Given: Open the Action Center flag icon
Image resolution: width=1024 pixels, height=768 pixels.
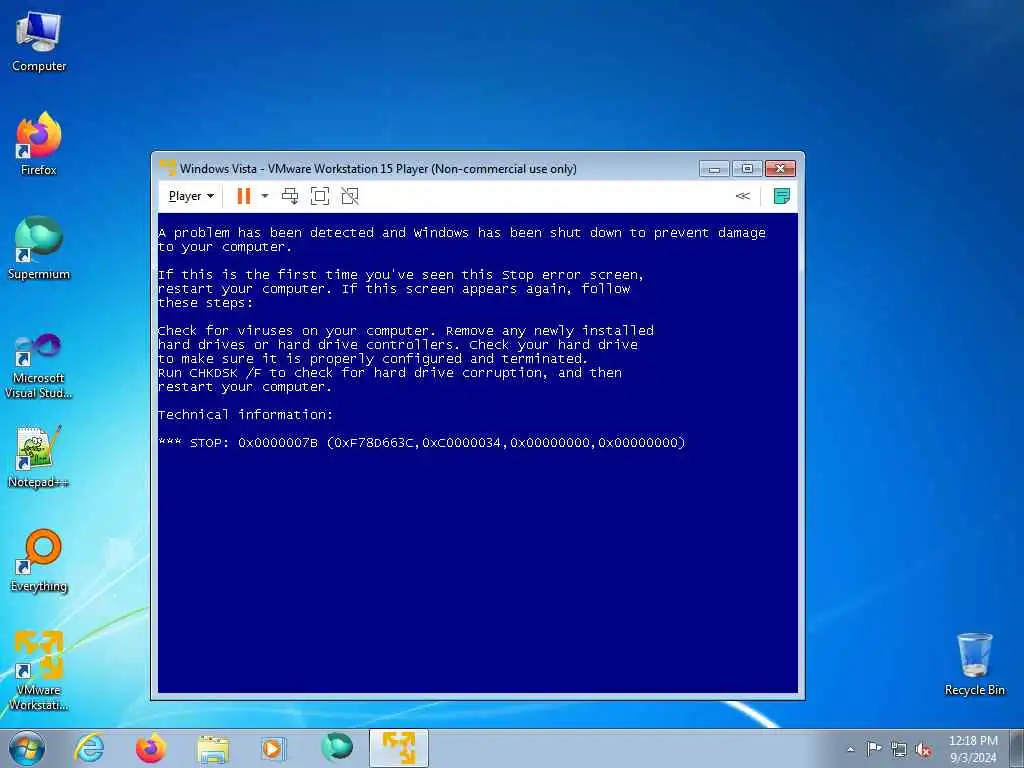Looking at the screenshot, I should coord(874,749).
